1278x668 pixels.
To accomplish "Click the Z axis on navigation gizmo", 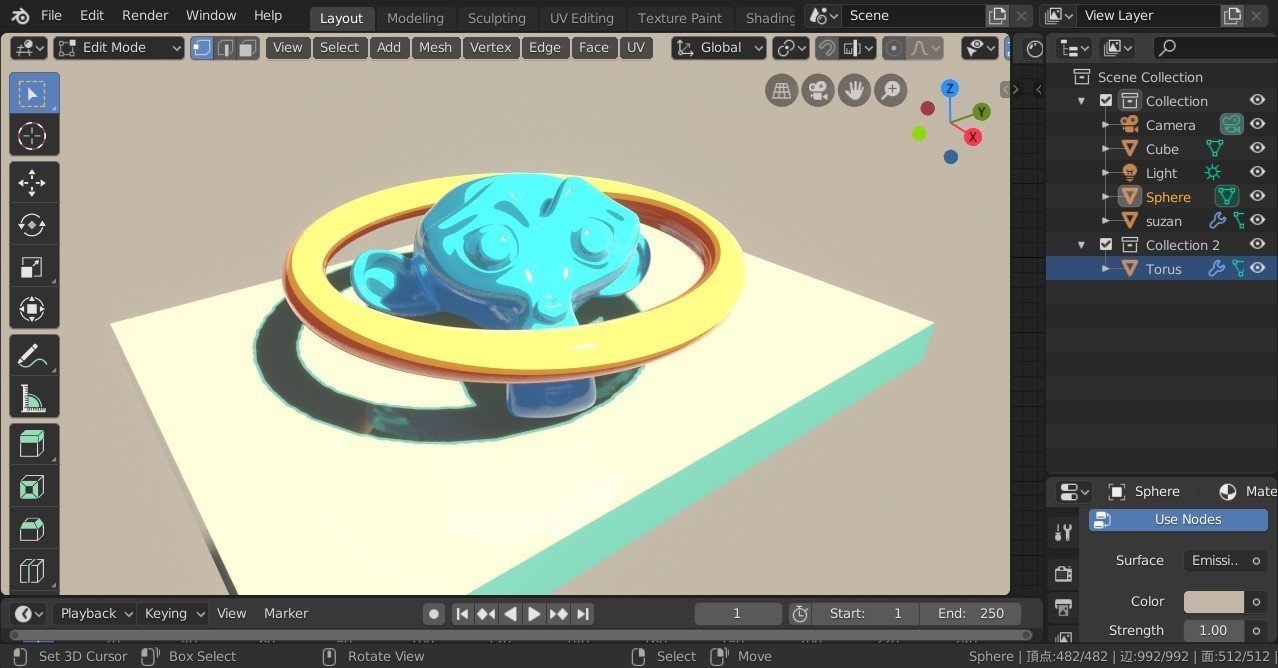I will (950, 89).
